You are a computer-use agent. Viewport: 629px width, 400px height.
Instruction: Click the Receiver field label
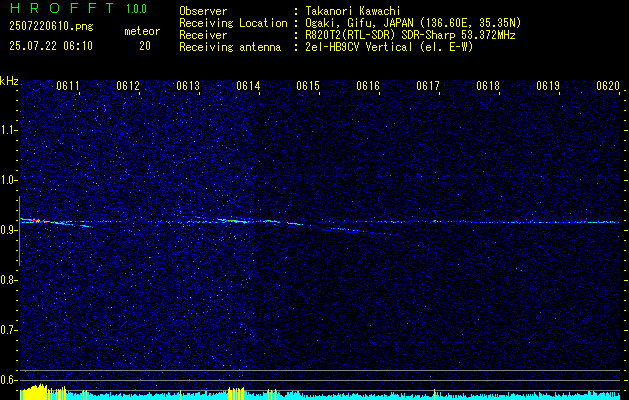(x=203, y=35)
